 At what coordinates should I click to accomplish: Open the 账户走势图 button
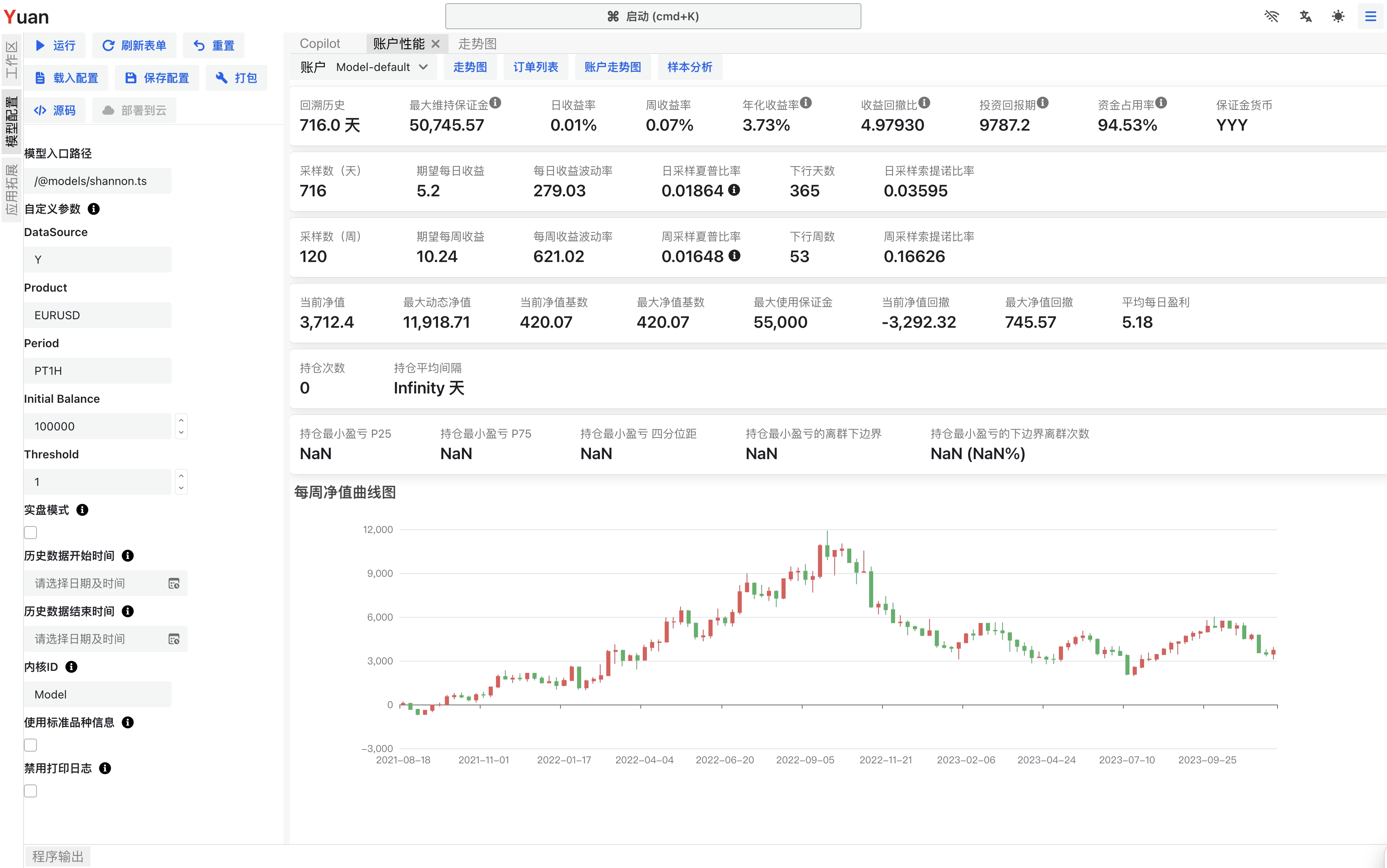pos(612,67)
